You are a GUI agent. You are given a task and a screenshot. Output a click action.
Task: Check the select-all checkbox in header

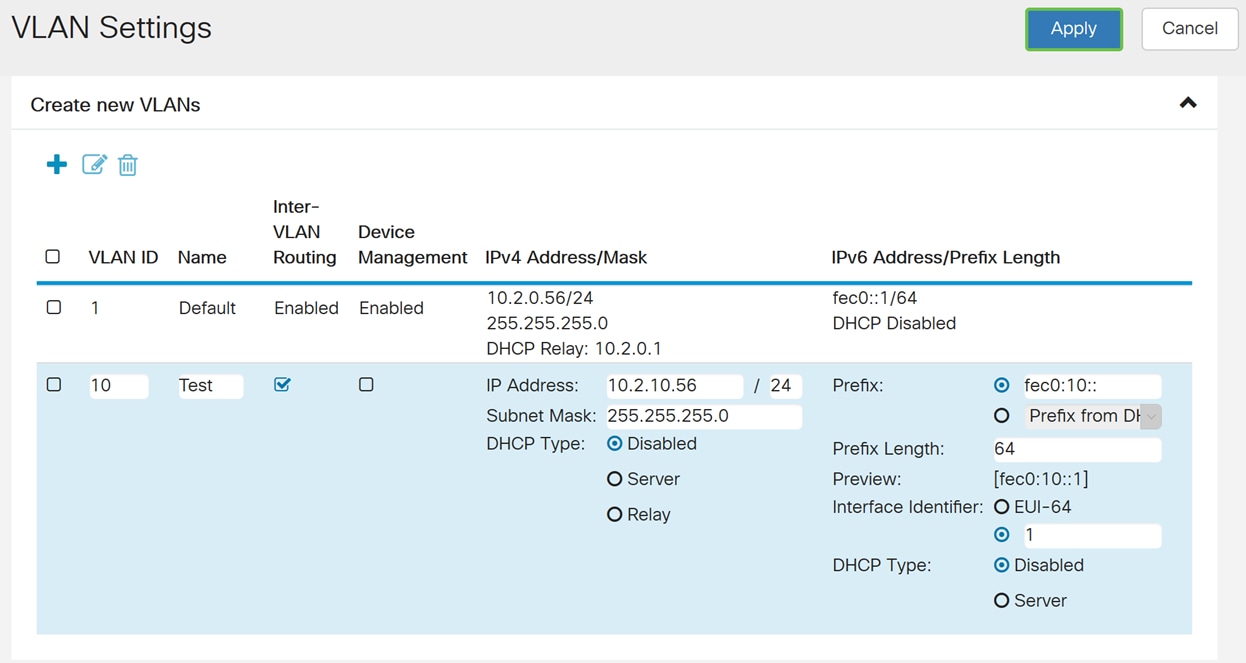53,256
